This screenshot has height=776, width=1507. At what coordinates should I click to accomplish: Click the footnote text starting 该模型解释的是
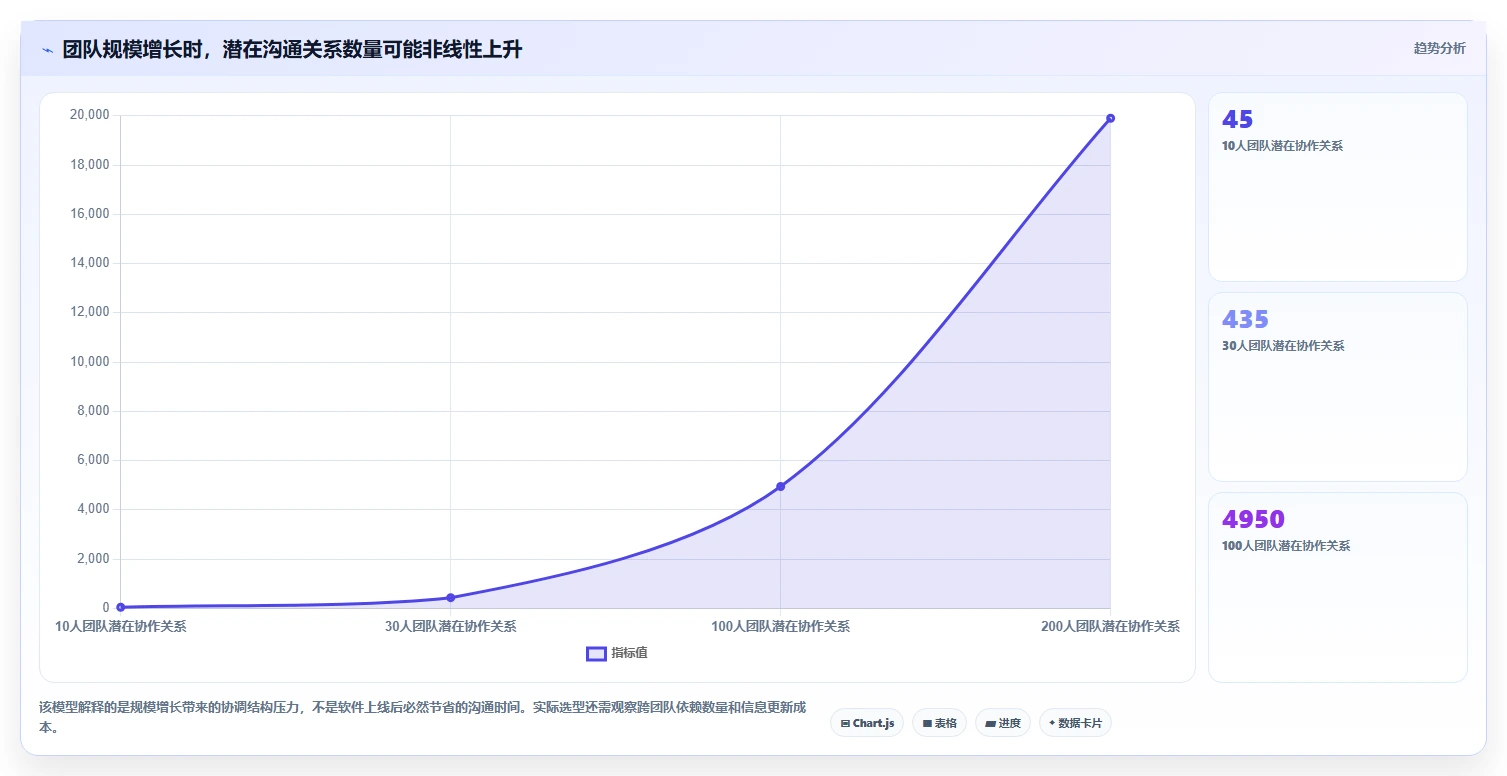click(424, 718)
